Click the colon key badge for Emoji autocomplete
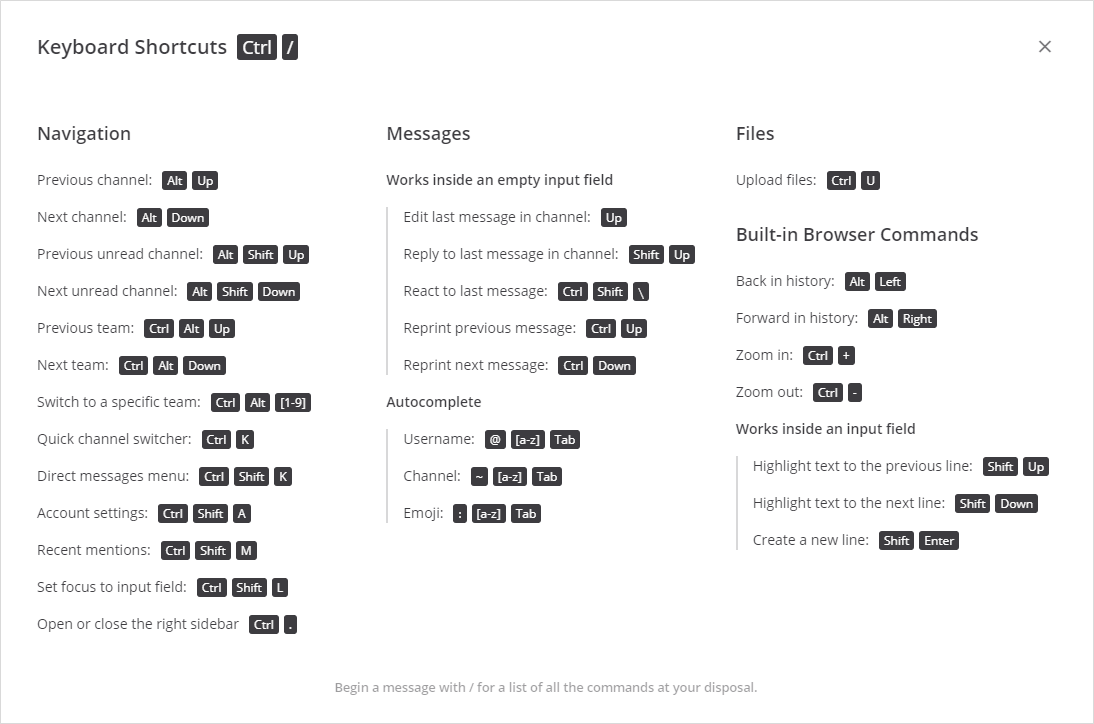 tap(460, 514)
